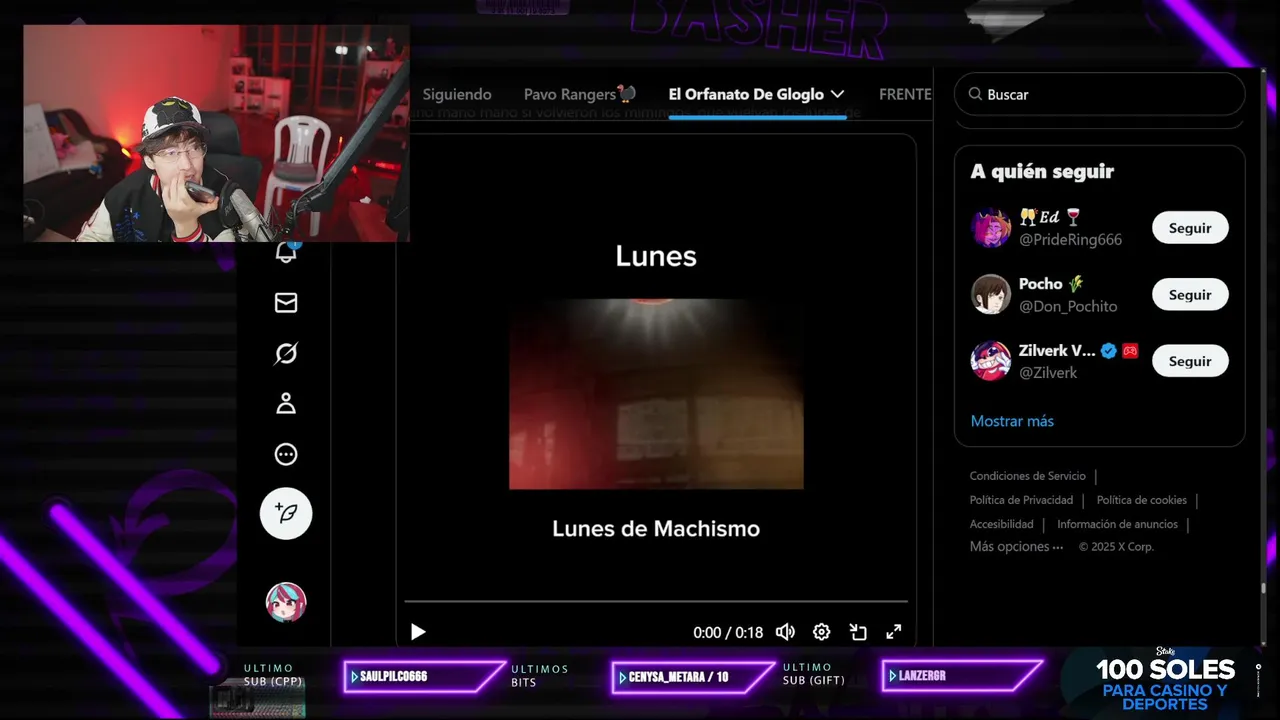Follow @PrideRing666 with Seguir button

pos(1190,228)
